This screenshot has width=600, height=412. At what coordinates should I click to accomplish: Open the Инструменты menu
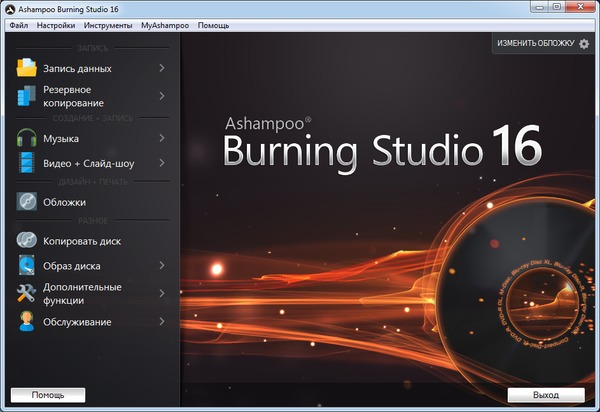coord(106,24)
